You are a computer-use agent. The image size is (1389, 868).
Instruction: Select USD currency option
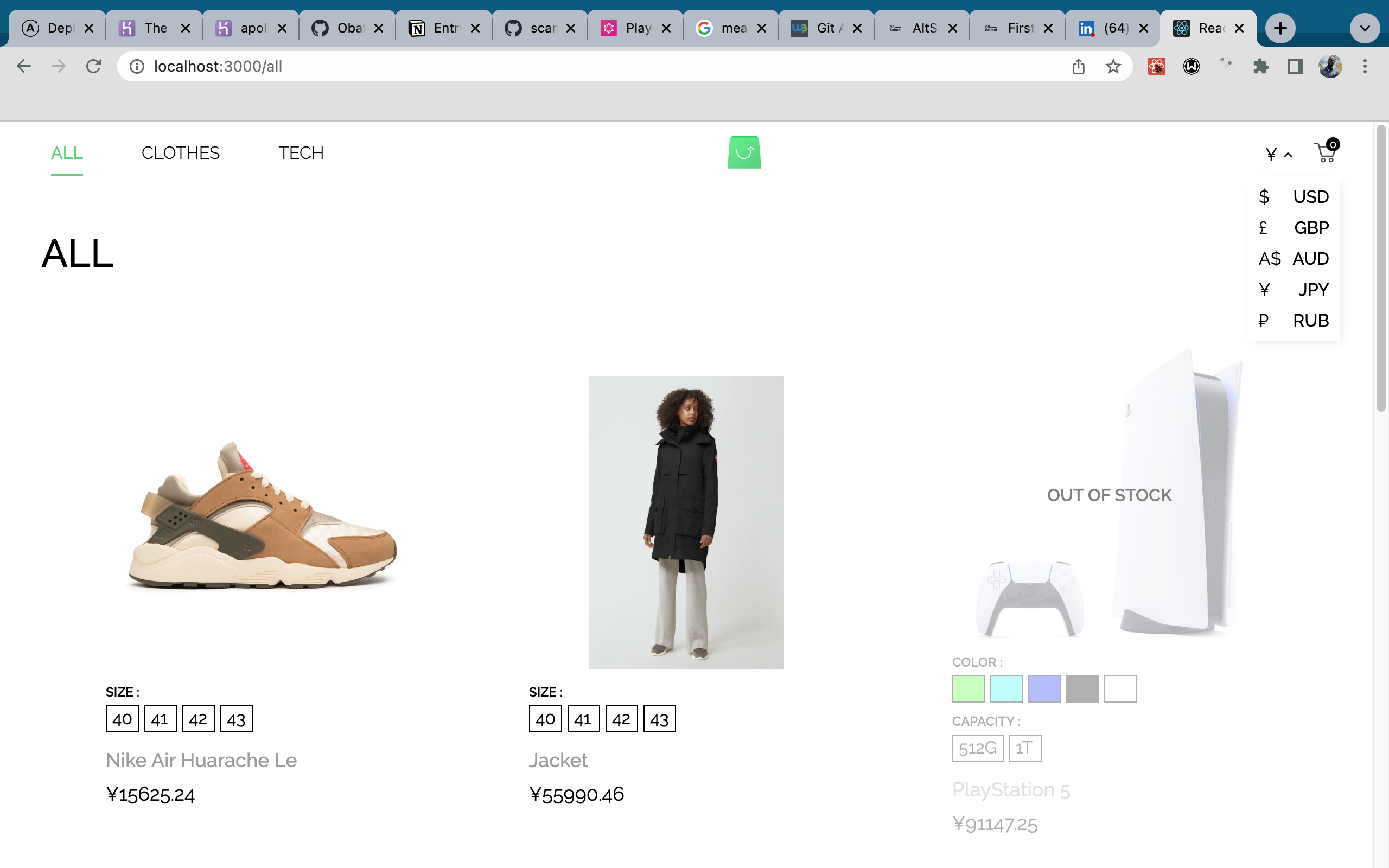pyautogui.click(x=1294, y=197)
